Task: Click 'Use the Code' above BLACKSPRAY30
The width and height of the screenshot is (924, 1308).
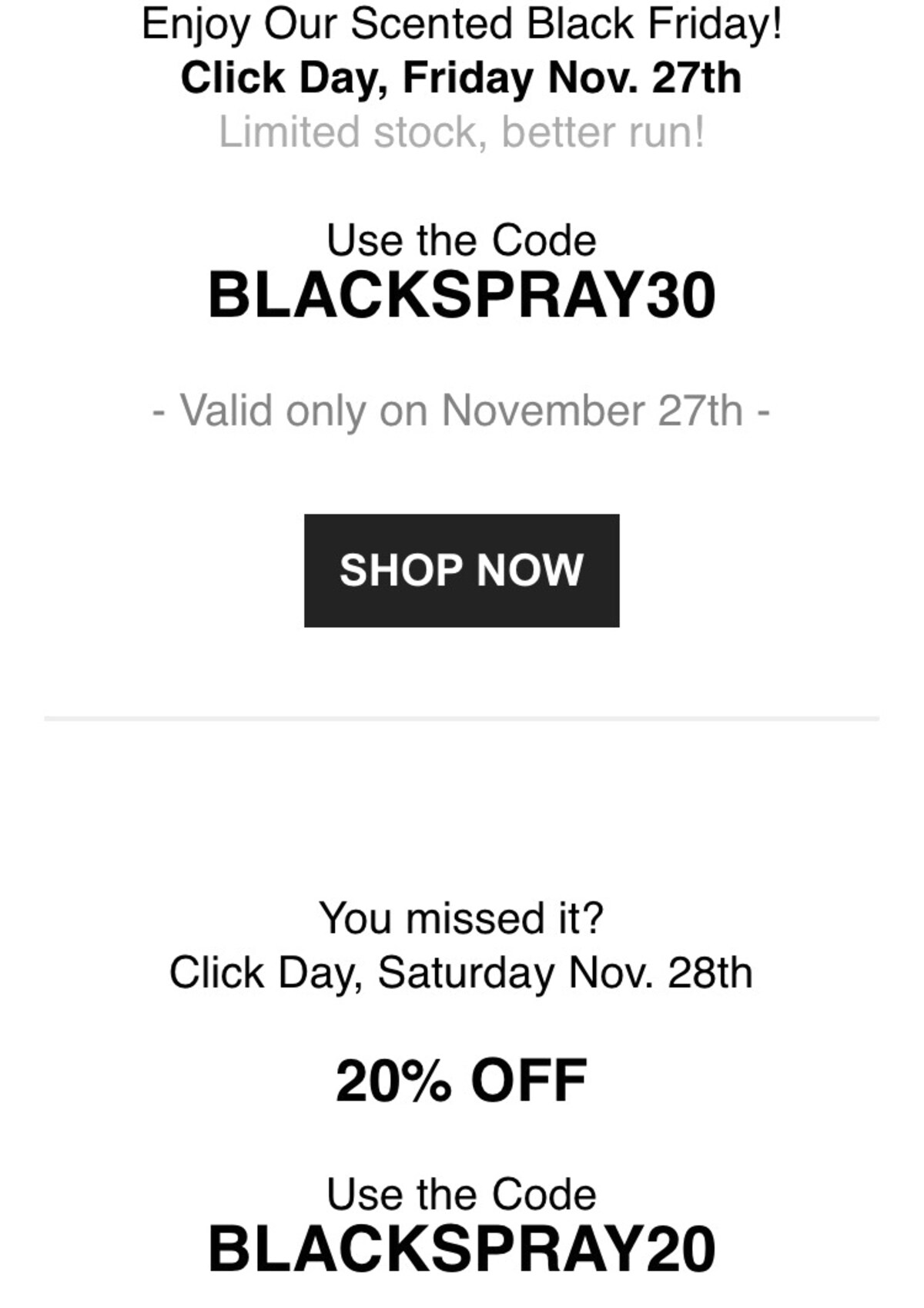Action: [x=461, y=240]
